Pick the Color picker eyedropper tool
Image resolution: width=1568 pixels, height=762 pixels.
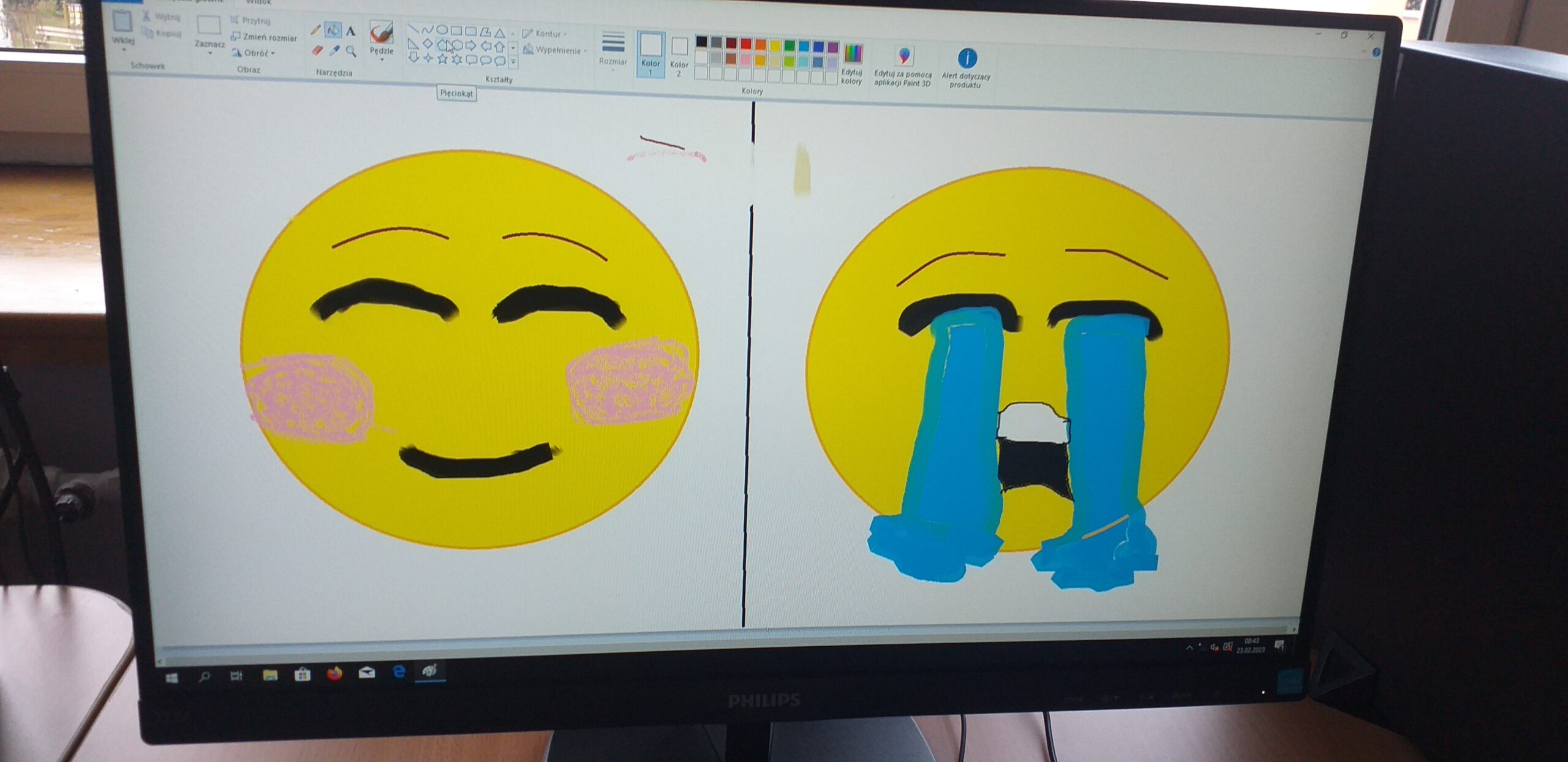click(334, 51)
